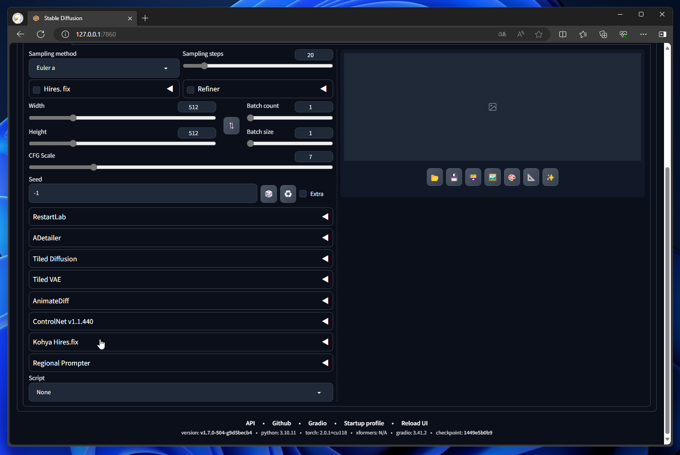The image size is (680, 455).
Task: Click the sparkle hires upscale icon
Action: point(550,177)
